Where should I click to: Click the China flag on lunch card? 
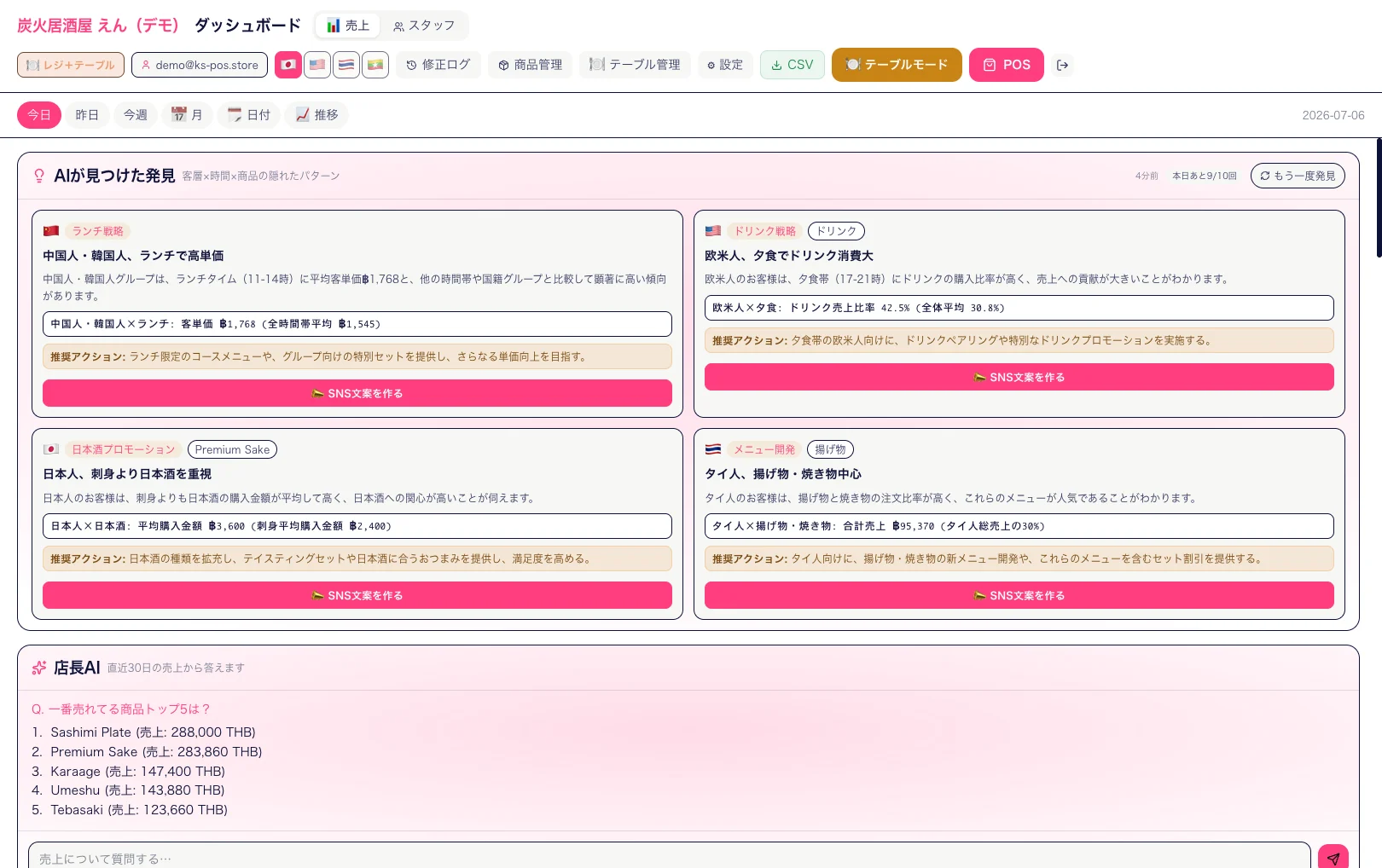51,231
